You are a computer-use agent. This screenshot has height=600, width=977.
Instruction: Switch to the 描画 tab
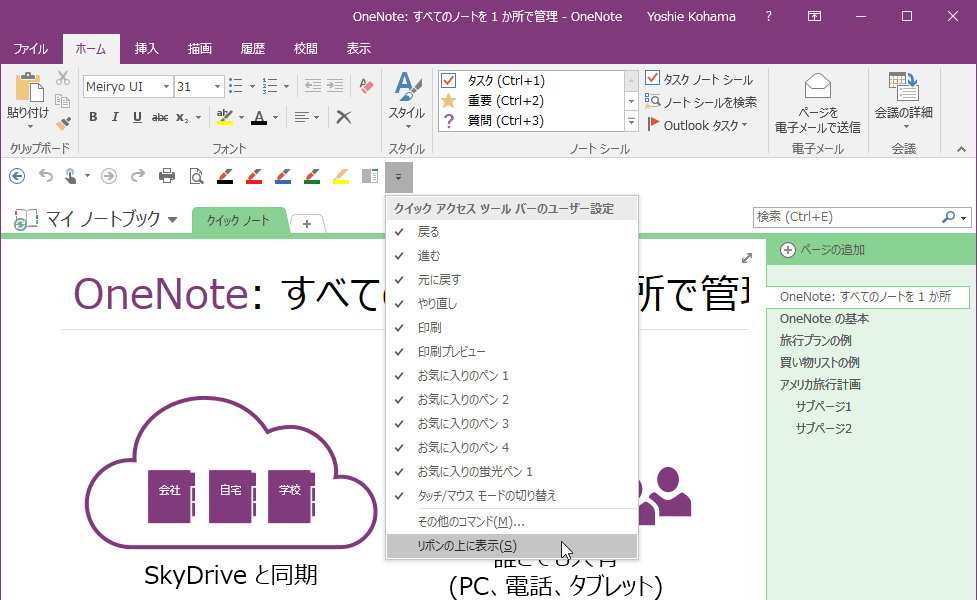[x=199, y=49]
